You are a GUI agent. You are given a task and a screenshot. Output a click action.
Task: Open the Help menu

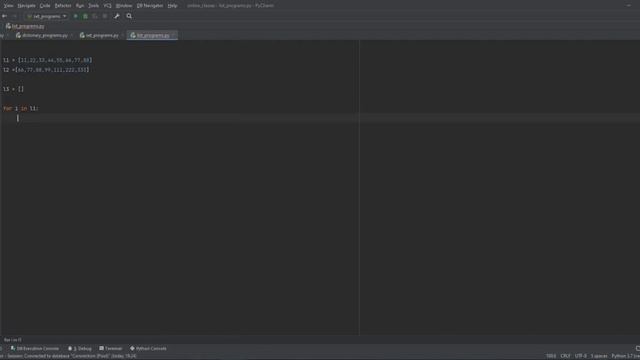[x=172, y=6]
